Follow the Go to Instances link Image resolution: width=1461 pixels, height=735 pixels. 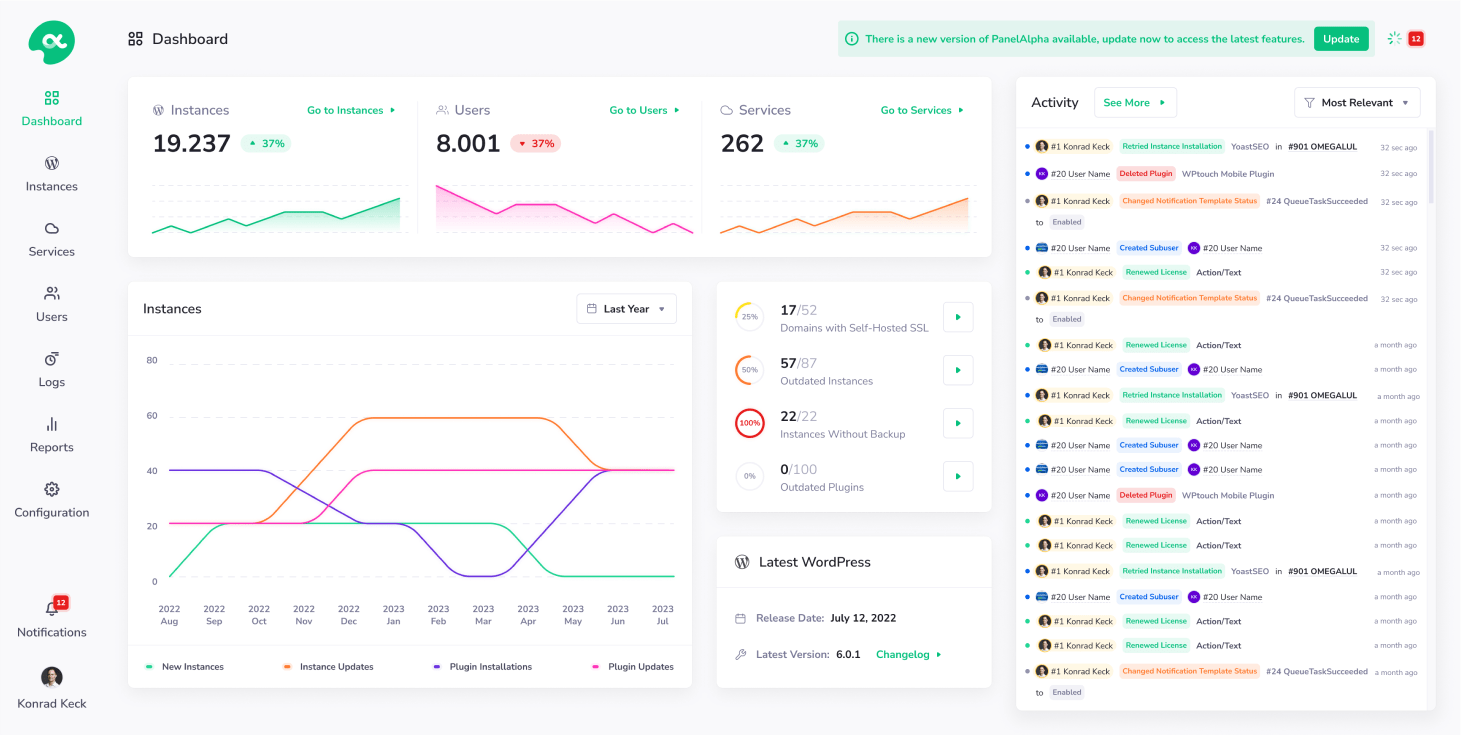[351, 110]
